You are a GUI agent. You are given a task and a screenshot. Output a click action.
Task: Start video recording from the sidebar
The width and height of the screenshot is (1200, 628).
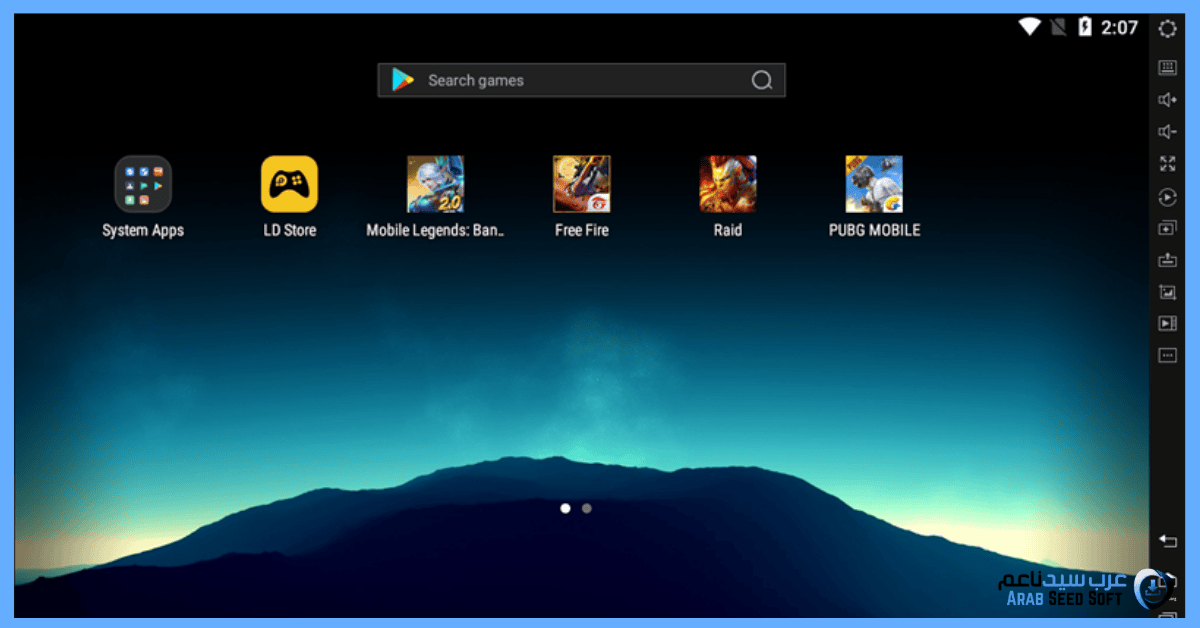click(1167, 323)
